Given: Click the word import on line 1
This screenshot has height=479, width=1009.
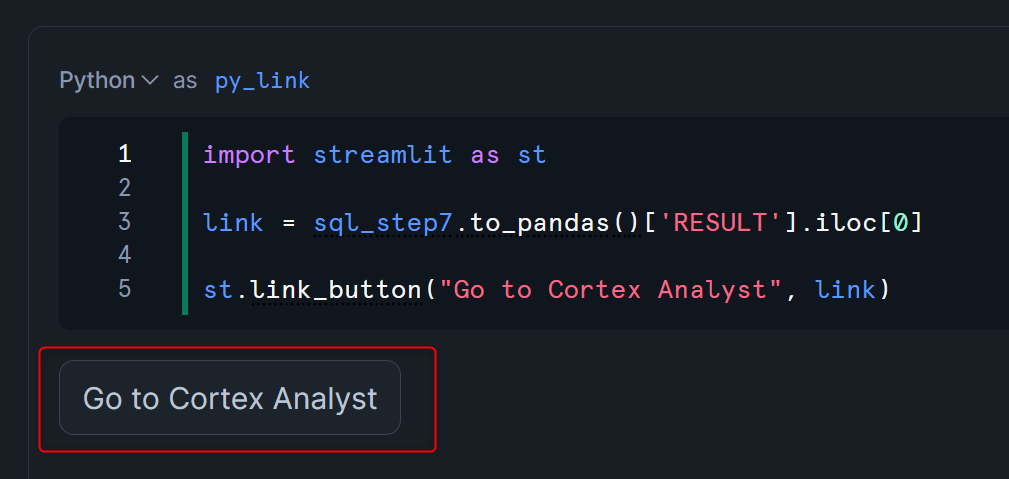Looking at the screenshot, I should pyautogui.click(x=249, y=155).
